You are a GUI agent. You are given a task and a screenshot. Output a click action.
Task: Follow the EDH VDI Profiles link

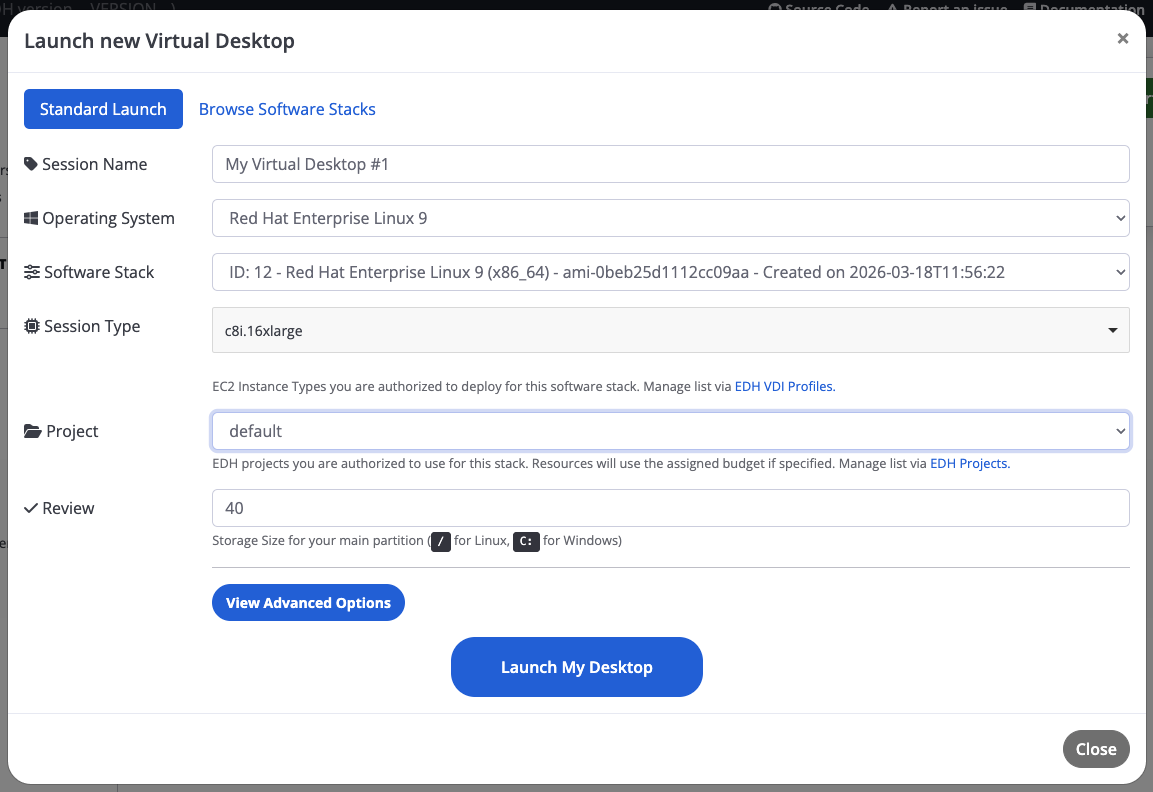[784, 386]
